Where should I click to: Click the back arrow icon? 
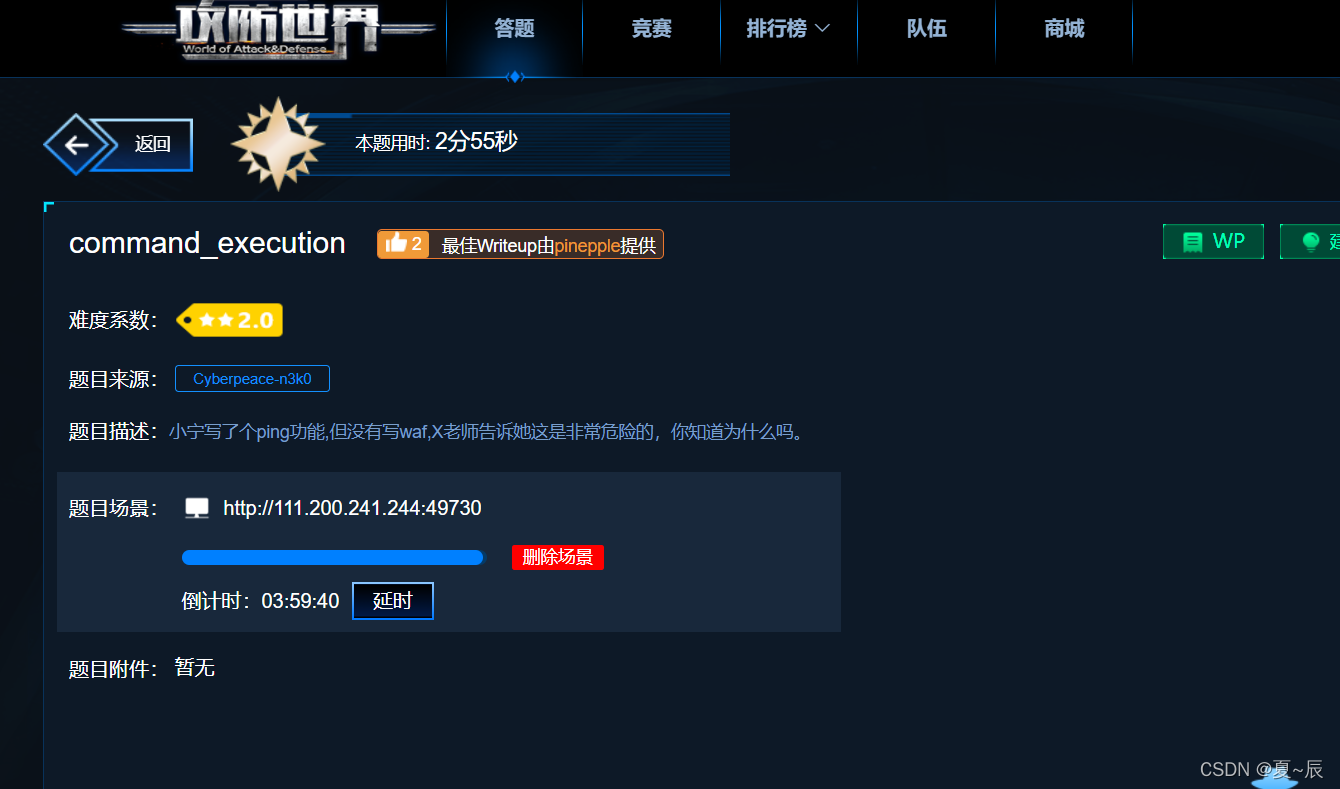click(x=76, y=145)
